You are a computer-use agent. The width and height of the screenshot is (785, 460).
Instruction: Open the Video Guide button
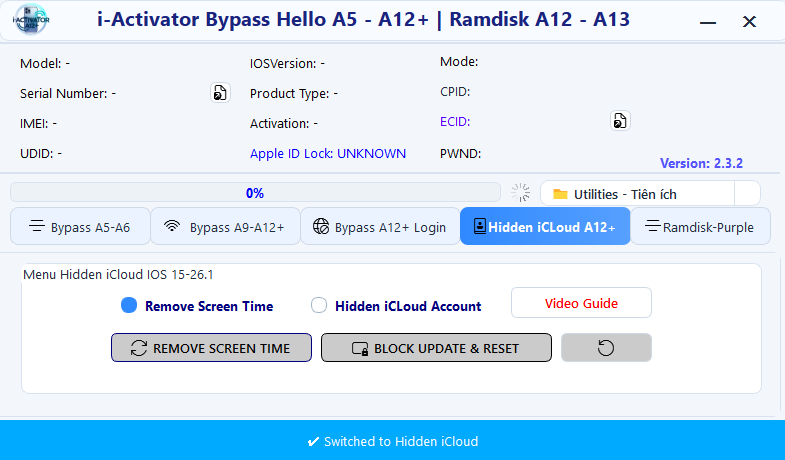(x=581, y=303)
